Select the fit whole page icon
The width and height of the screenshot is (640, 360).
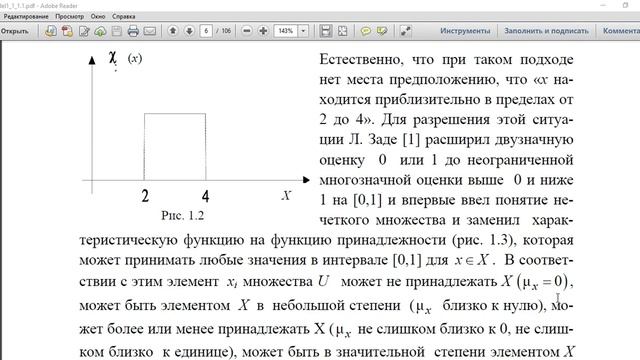(x=343, y=31)
